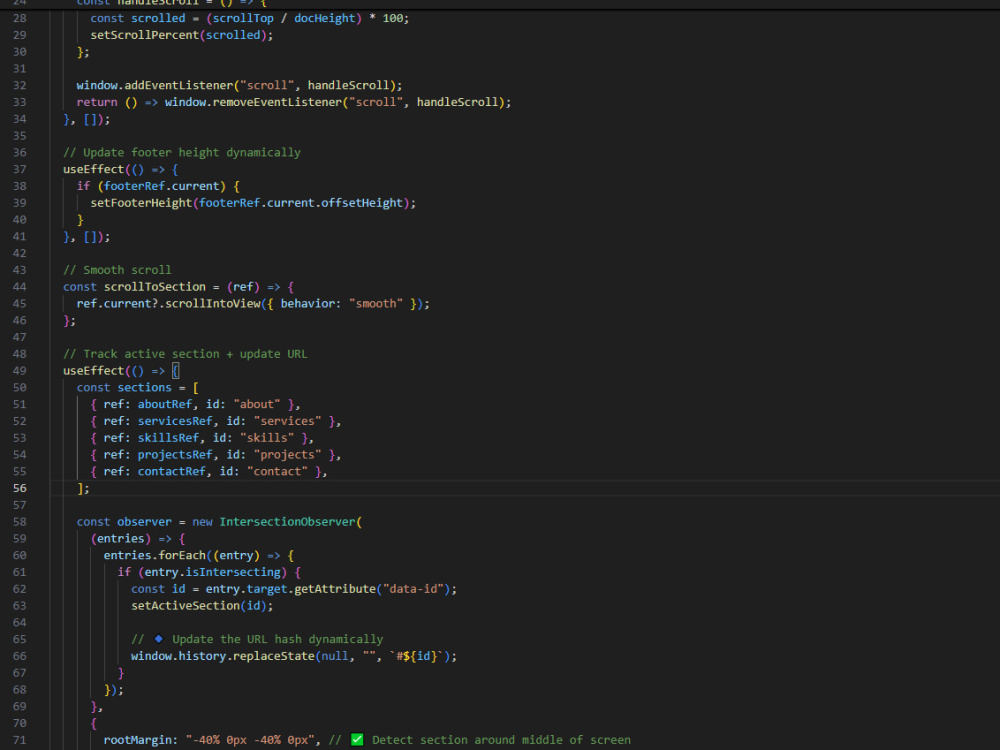This screenshot has width=1000, height=750.
Task: Click the entries parameter on line 59
Action: (x=121, y=538)
